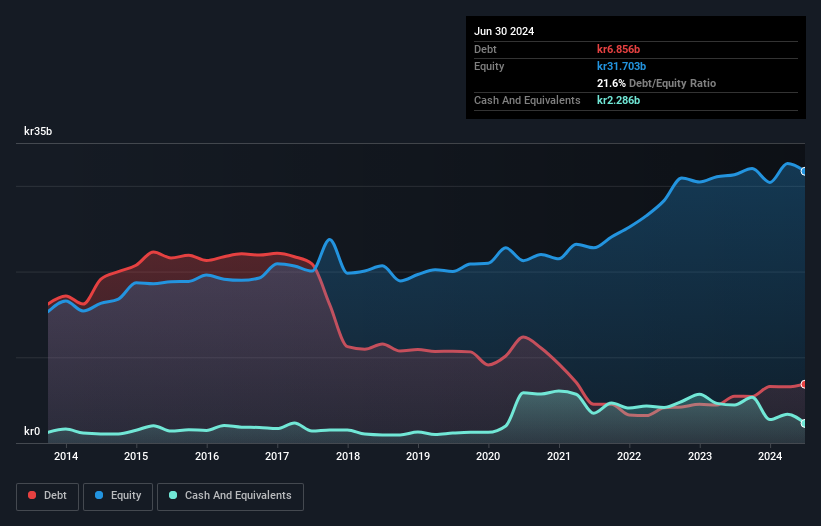
Task: Select the 2014 x-axis label
Action: 66,456
